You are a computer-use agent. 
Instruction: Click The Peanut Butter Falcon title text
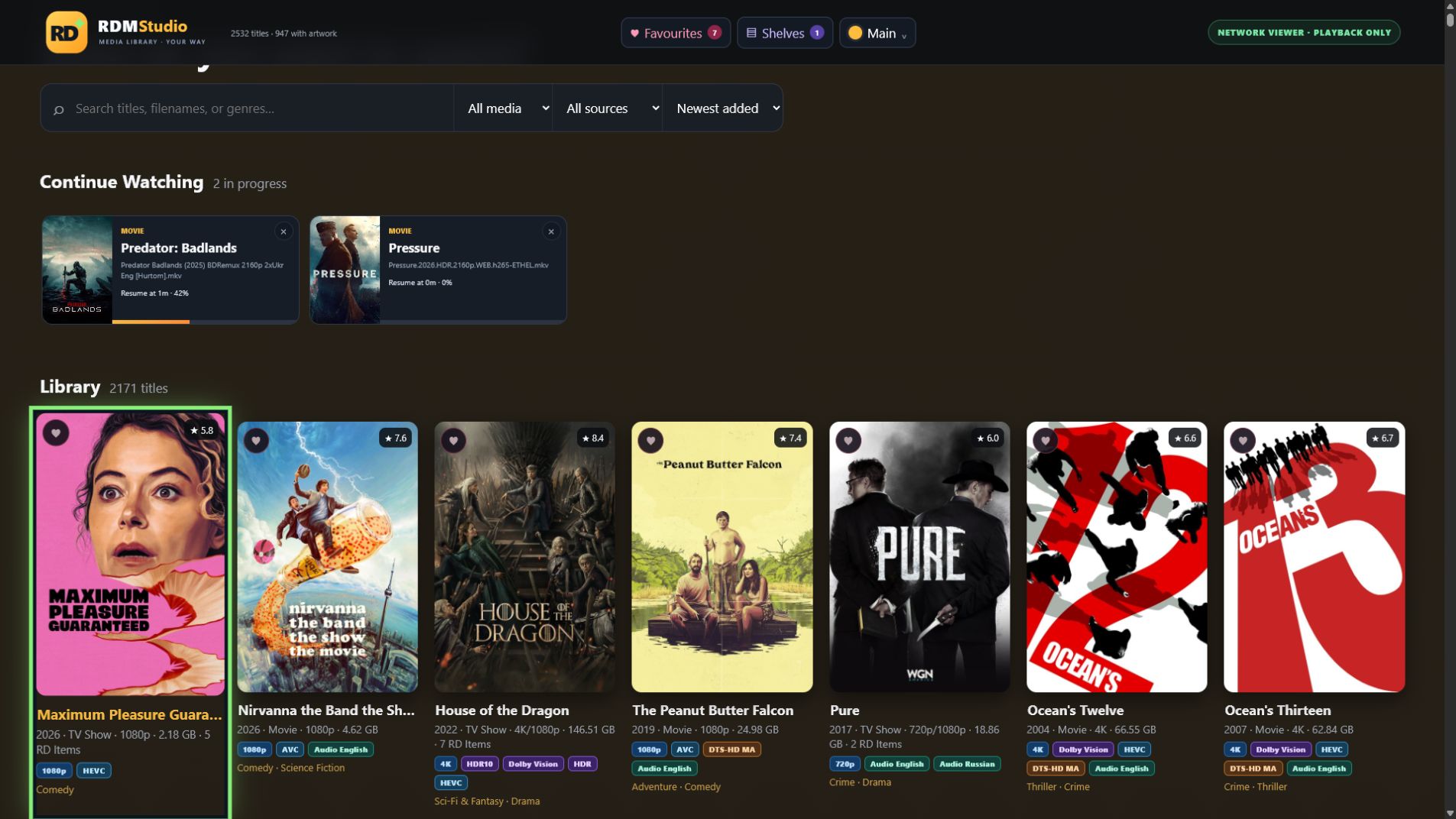tap(712, 711)
